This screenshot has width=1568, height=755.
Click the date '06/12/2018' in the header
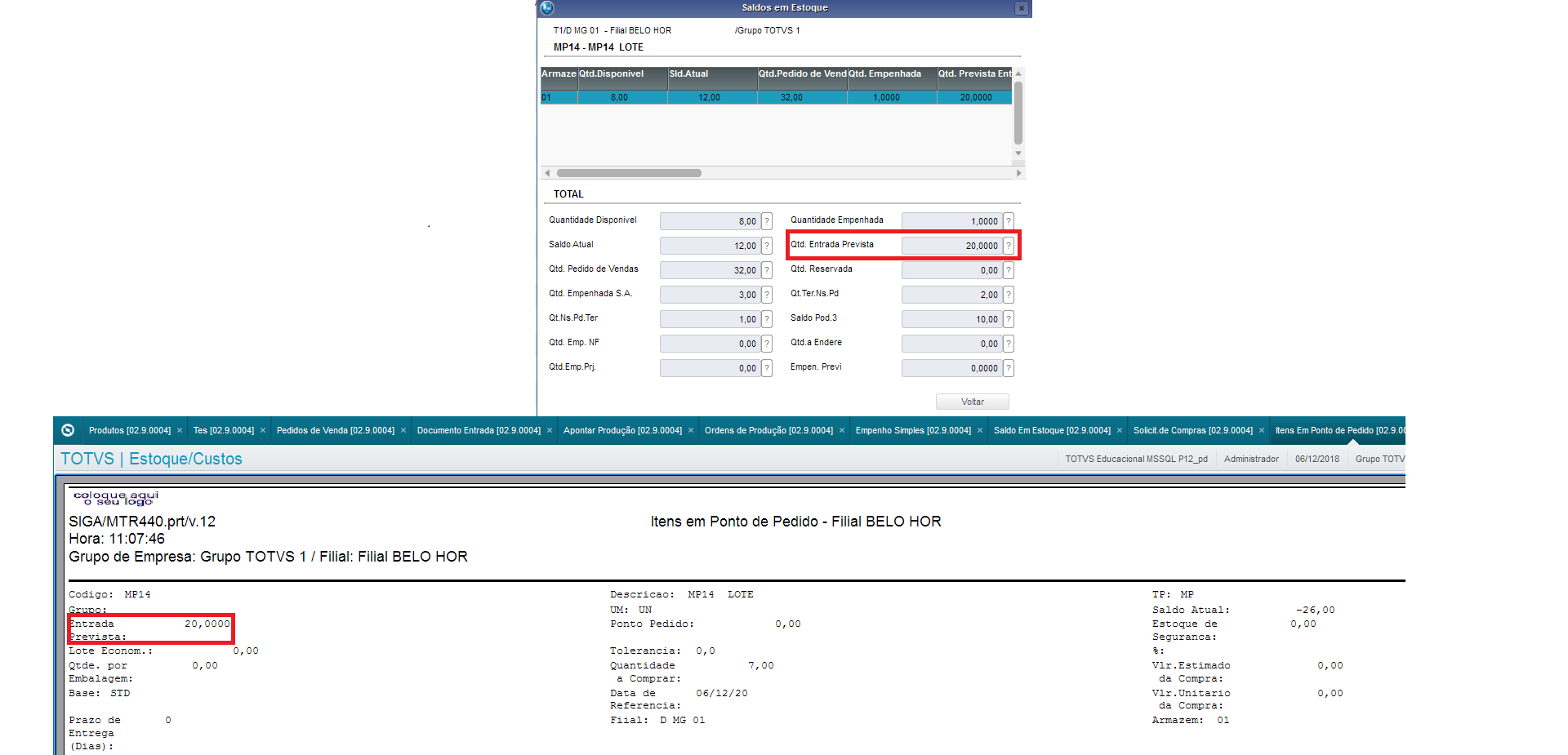point(1317,459)
